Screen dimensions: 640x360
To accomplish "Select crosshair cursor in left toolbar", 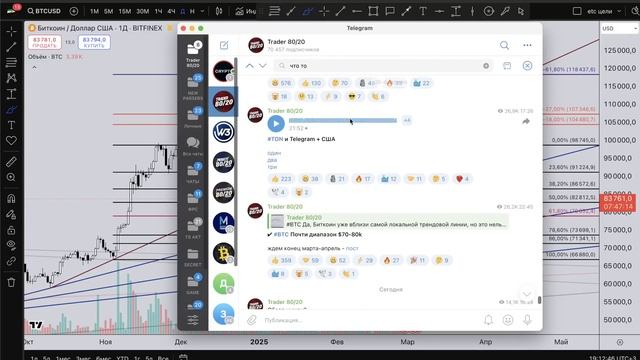I will click(x=11, y=31).
